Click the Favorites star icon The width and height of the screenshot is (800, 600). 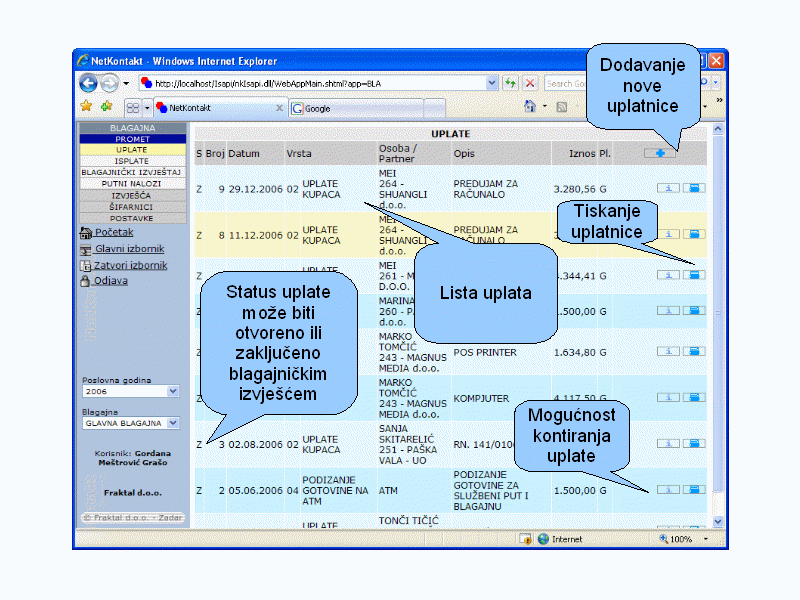tap(86, 106)
